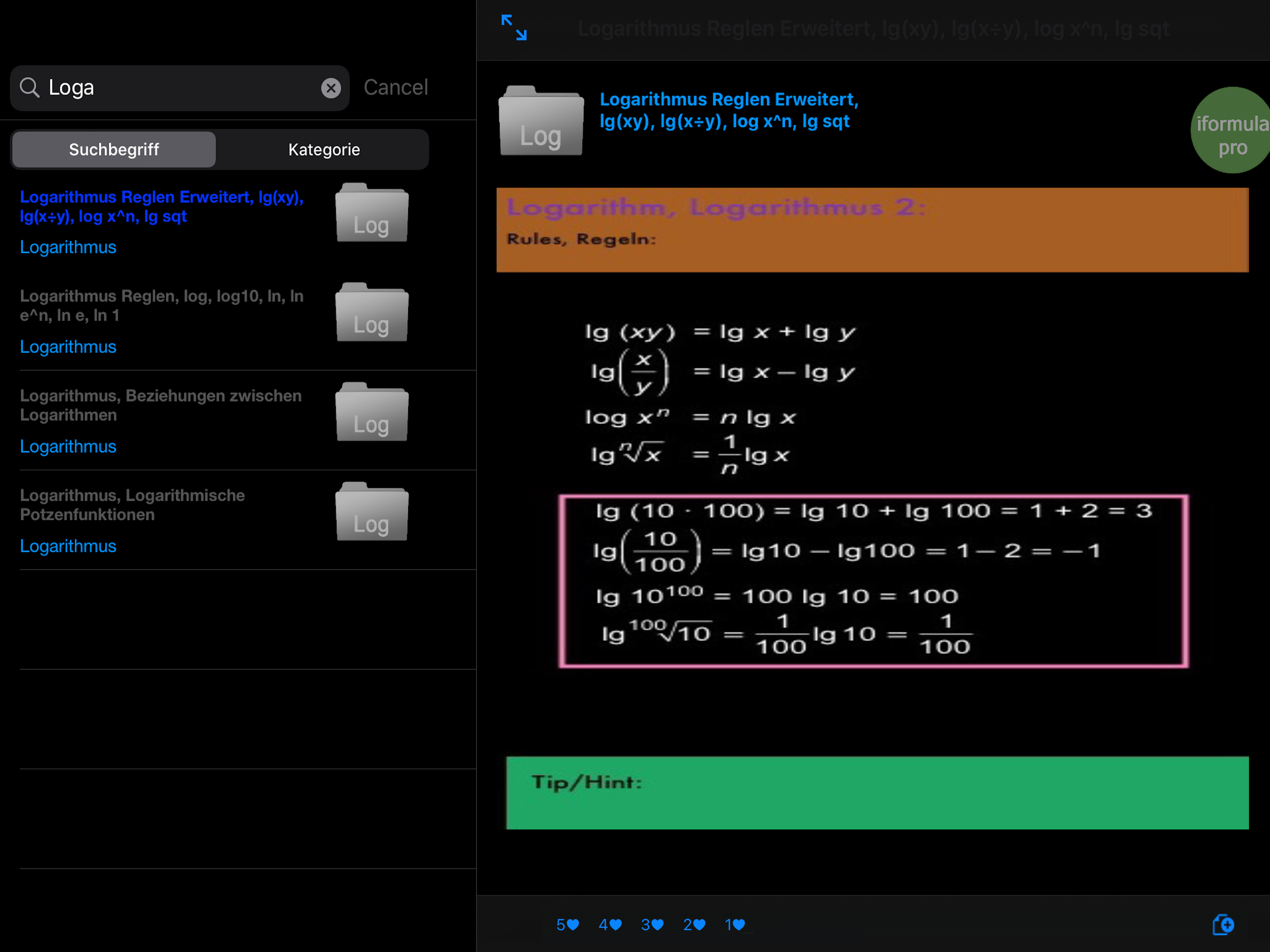Cancel the search

point(396,87)
